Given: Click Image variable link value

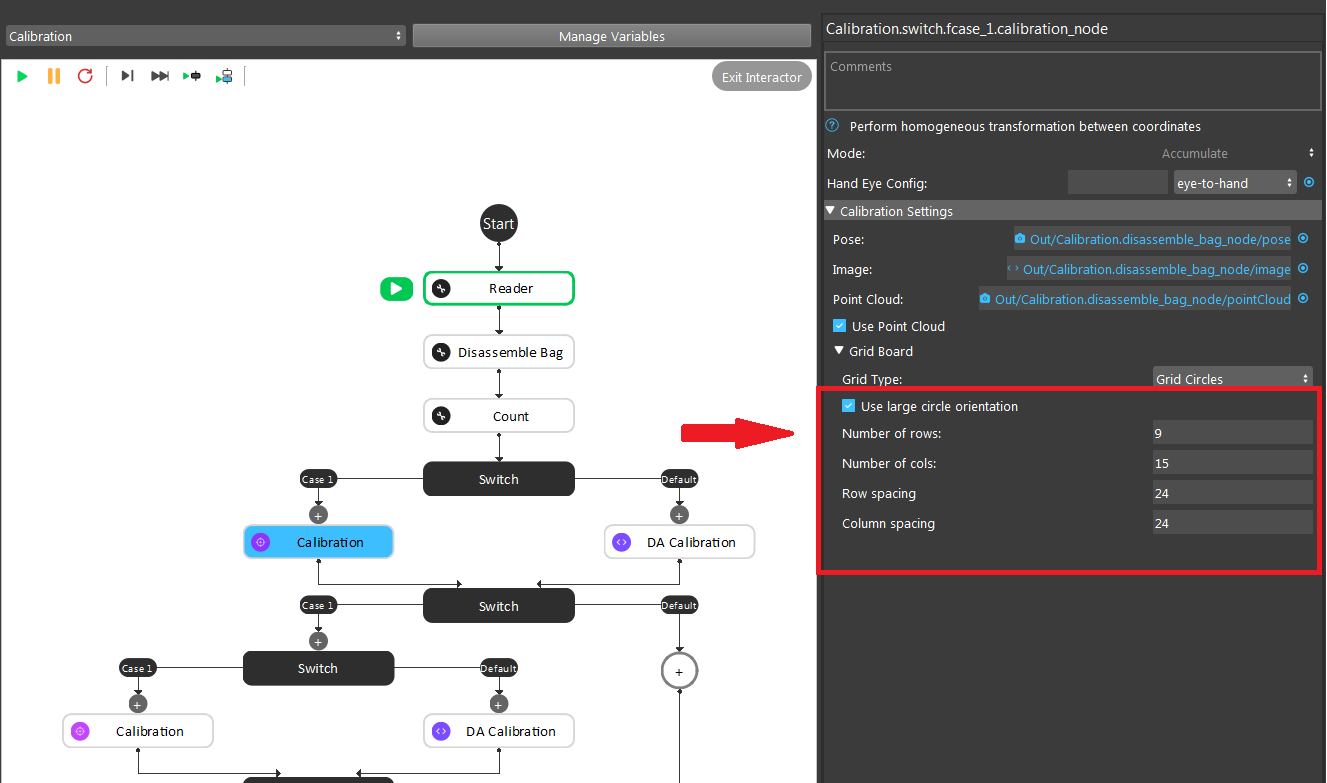Looking at the screenshot, I should [1148, 269].
